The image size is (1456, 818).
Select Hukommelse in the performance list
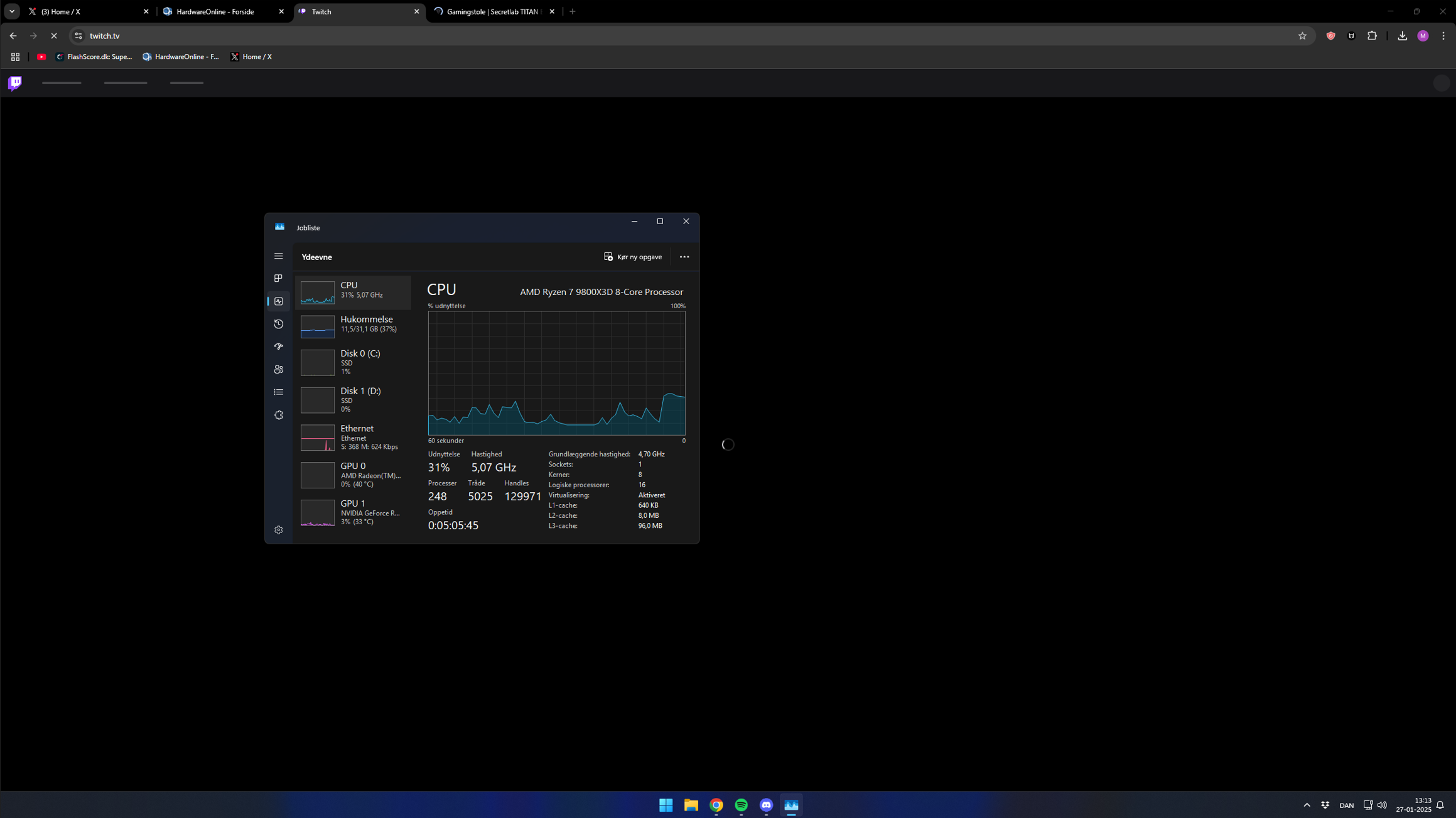coord(353,325)
